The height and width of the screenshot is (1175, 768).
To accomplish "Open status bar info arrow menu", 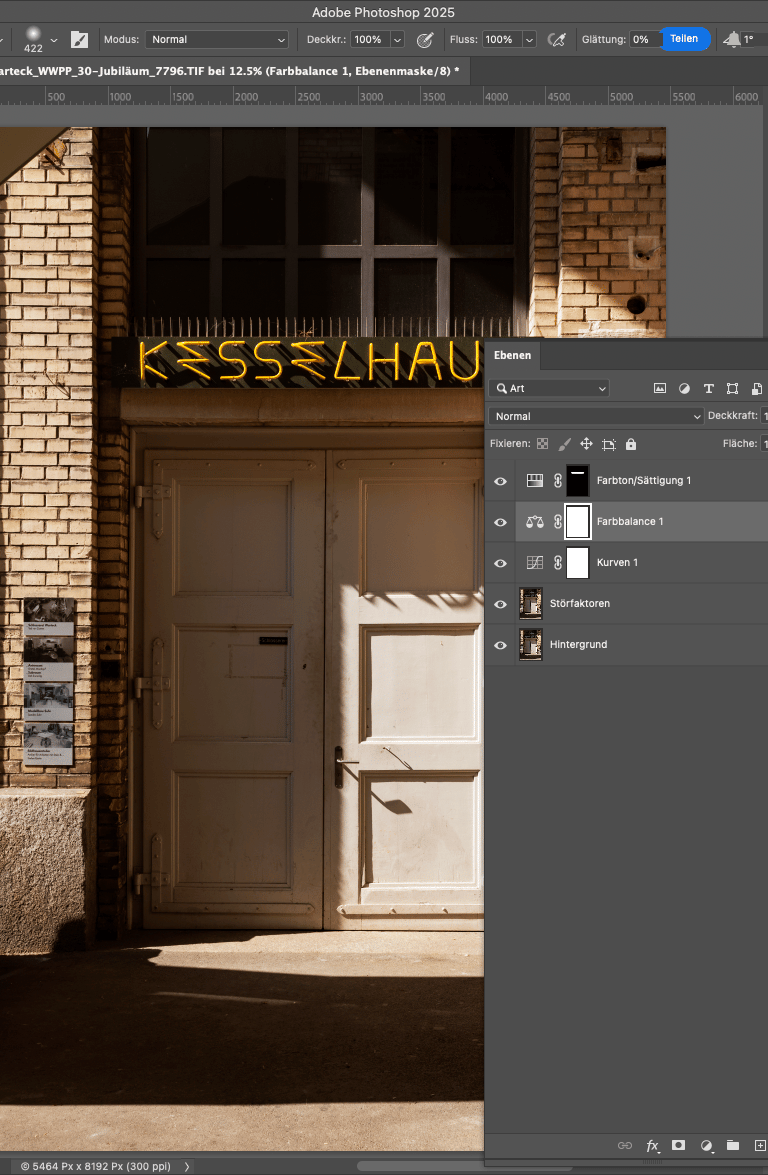I will (186, 1166).
